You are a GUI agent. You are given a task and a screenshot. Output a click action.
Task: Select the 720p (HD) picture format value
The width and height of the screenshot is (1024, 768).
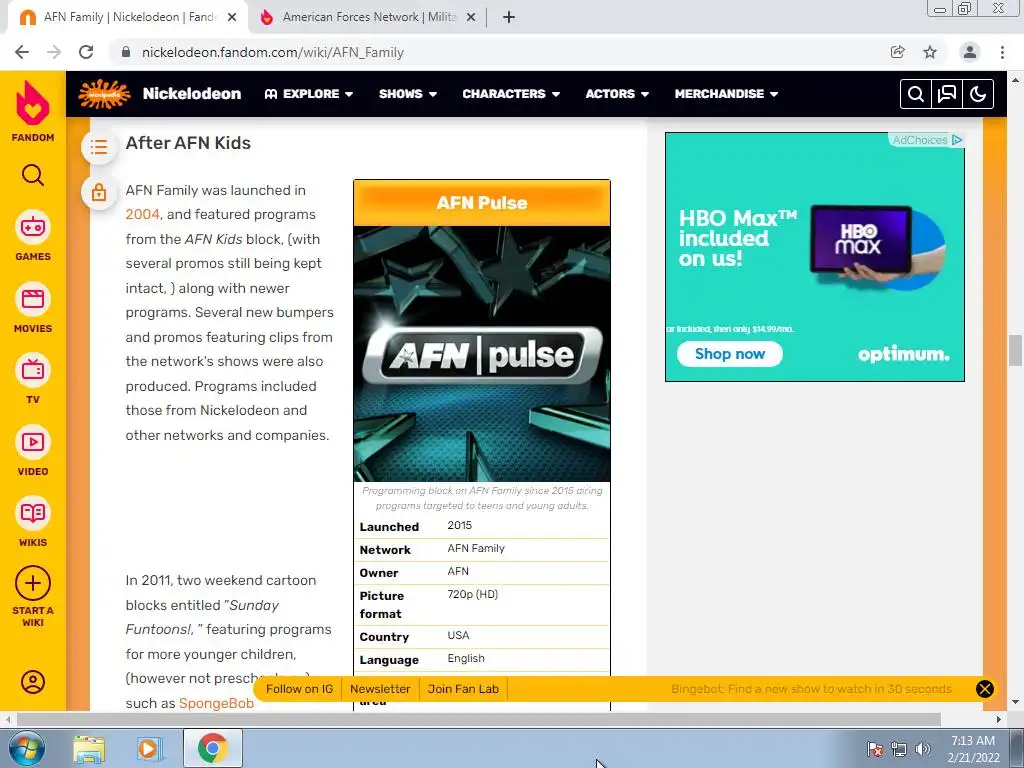473,594
